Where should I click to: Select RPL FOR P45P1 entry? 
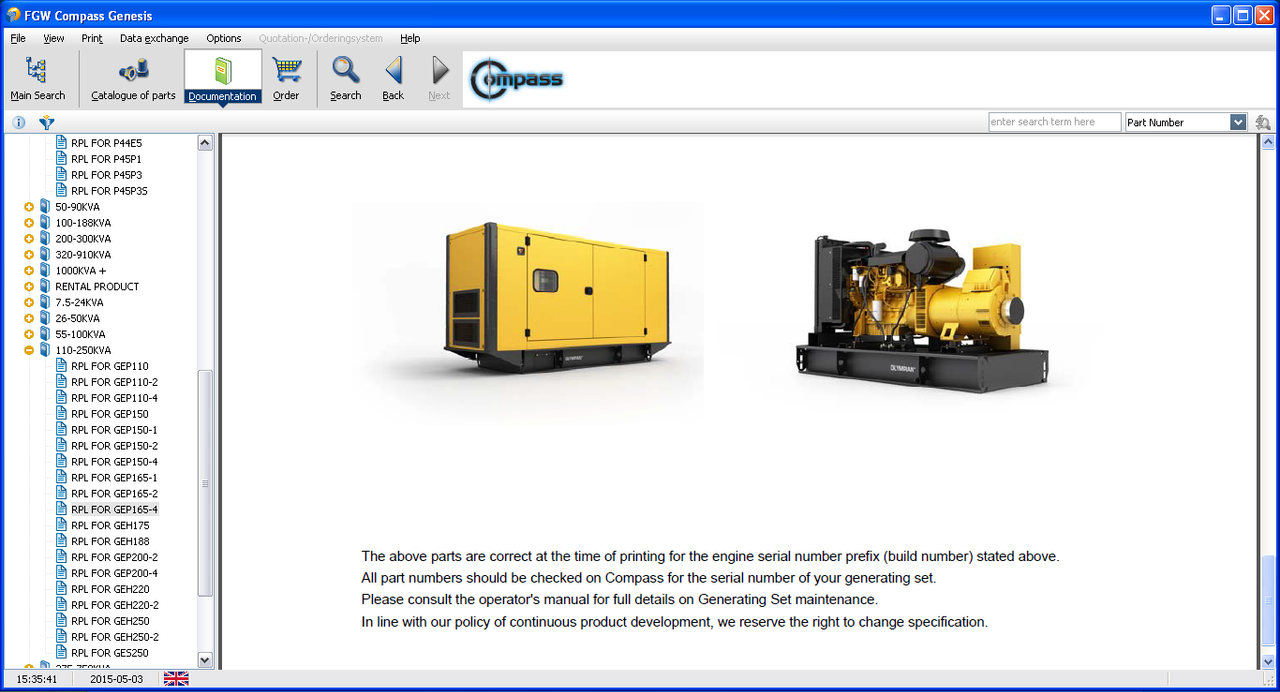pyautogui.click(x=106, y=159)
